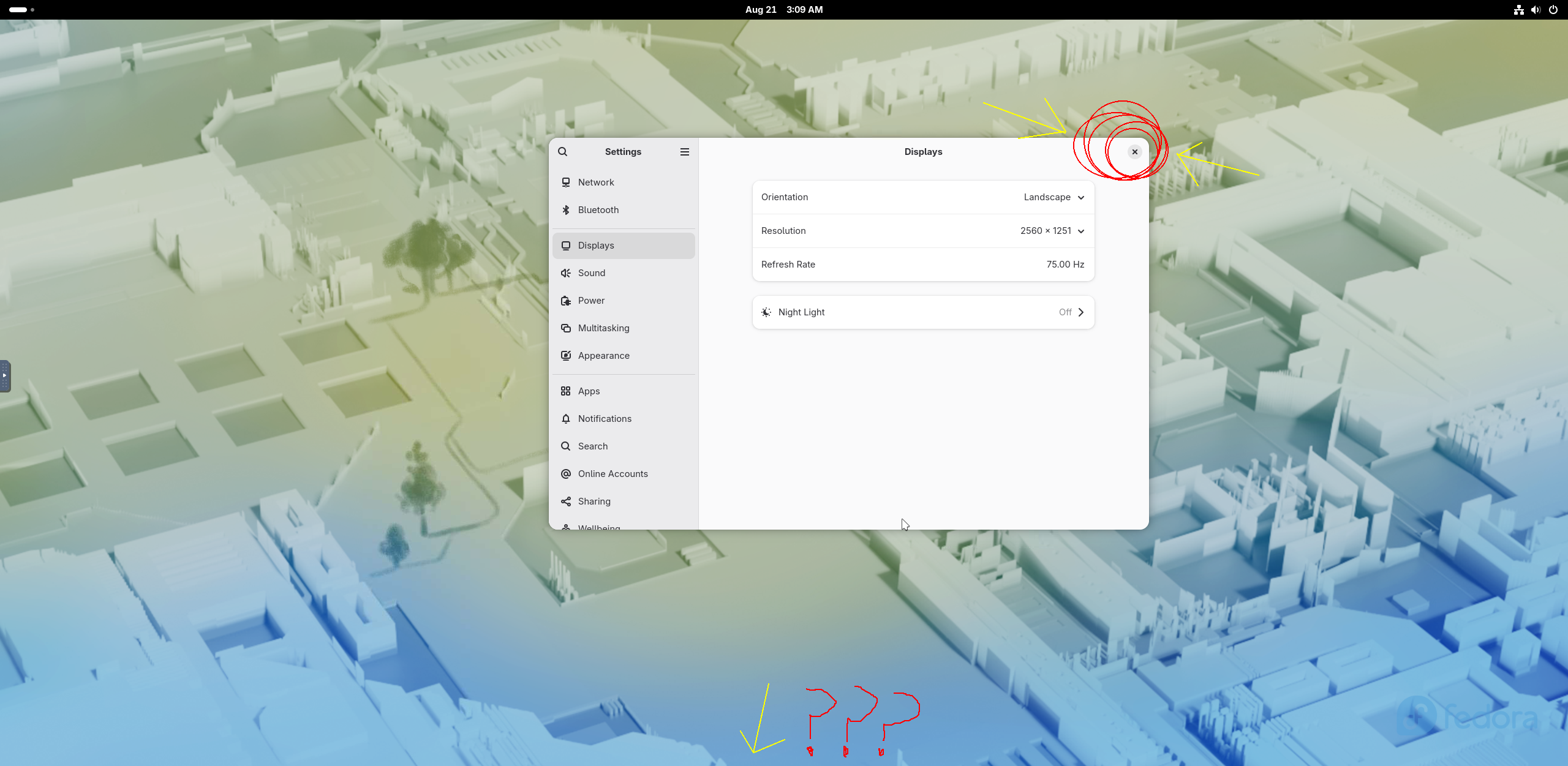
Task: Open Appearance settings panel
Action: [624, 356]
